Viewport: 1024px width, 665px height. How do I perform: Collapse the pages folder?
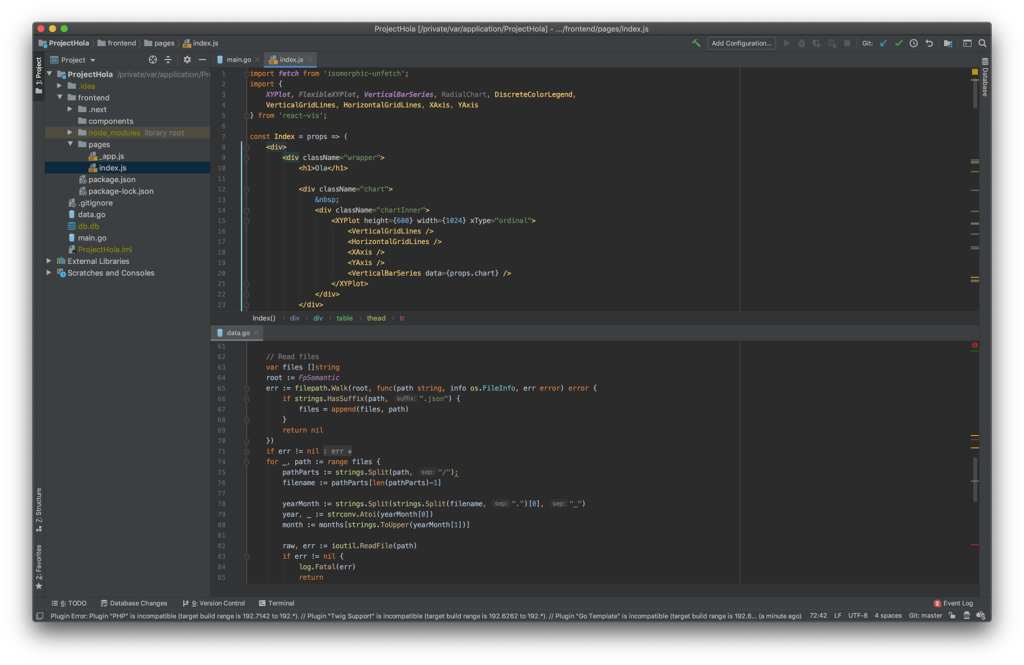pos(70,144)
